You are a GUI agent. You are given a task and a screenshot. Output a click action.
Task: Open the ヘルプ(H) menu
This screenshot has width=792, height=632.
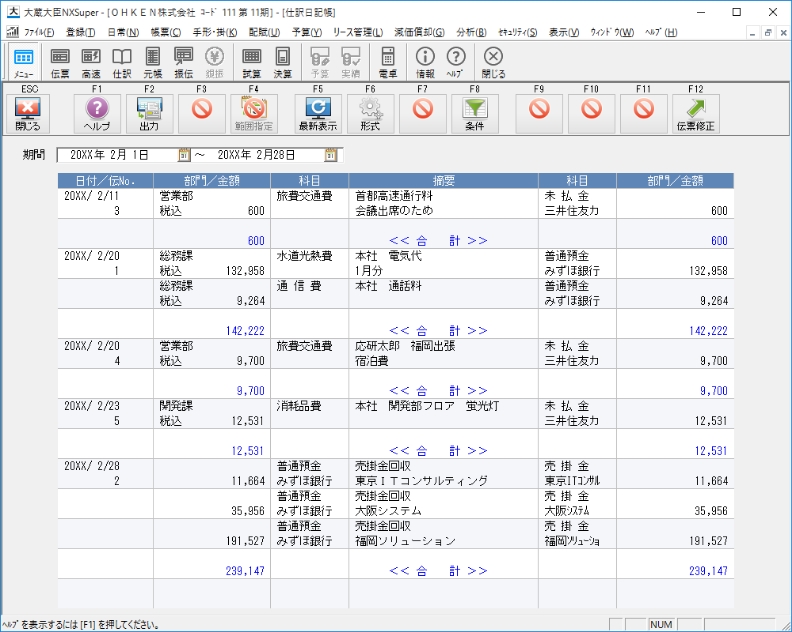(661, 32)
